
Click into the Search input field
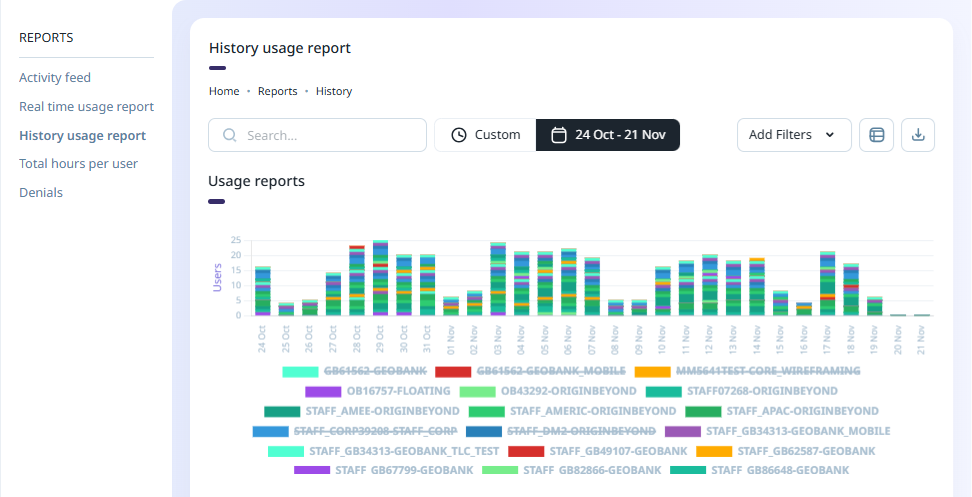pos(330,135)
